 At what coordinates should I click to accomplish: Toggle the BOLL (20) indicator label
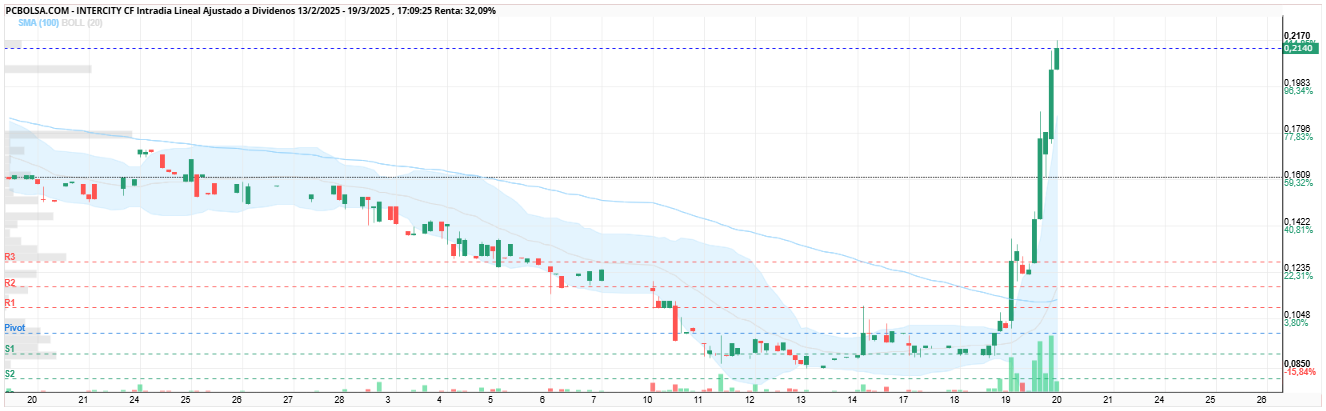click(82, 22)
